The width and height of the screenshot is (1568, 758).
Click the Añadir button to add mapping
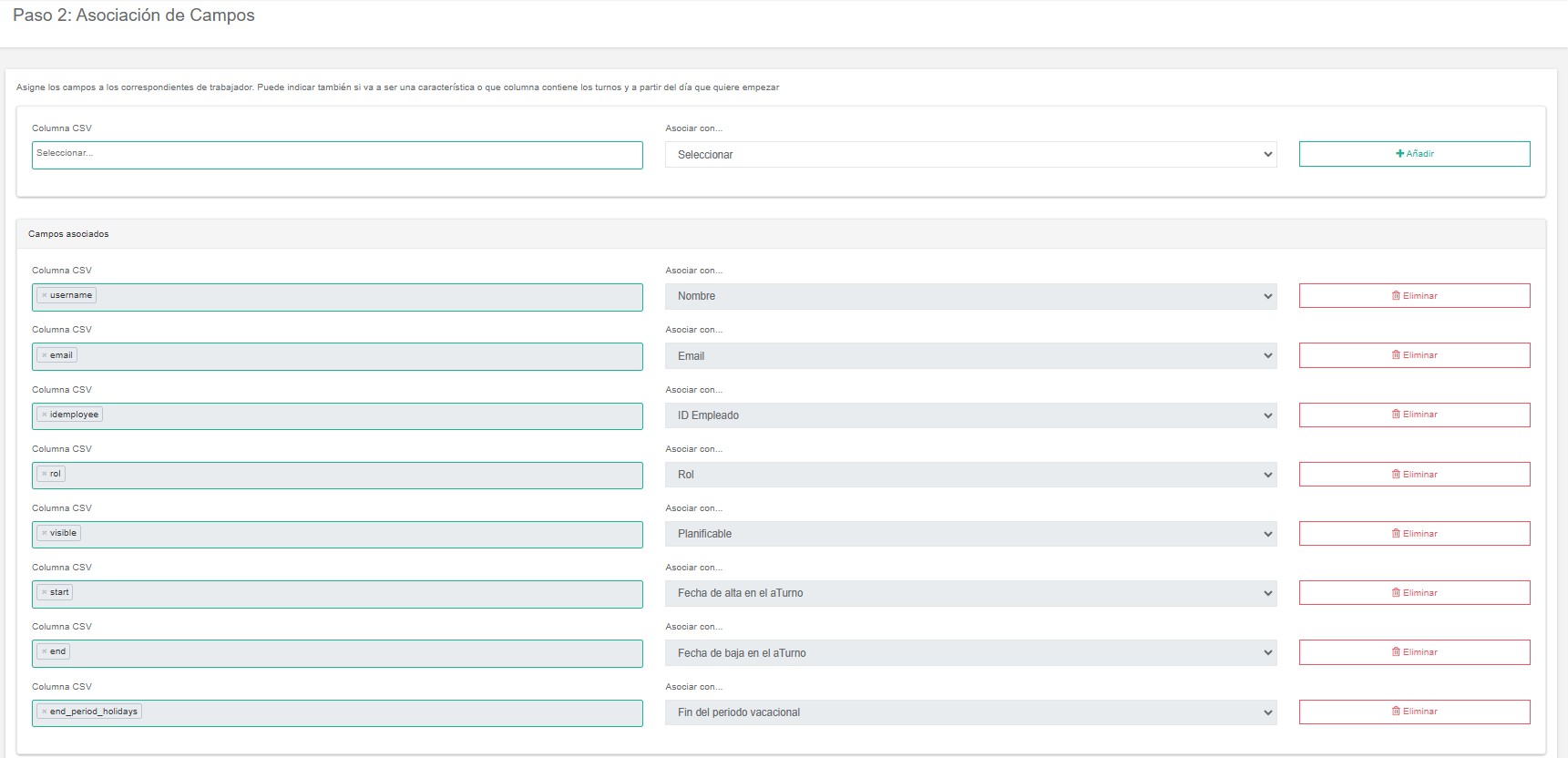point(1414,154)
